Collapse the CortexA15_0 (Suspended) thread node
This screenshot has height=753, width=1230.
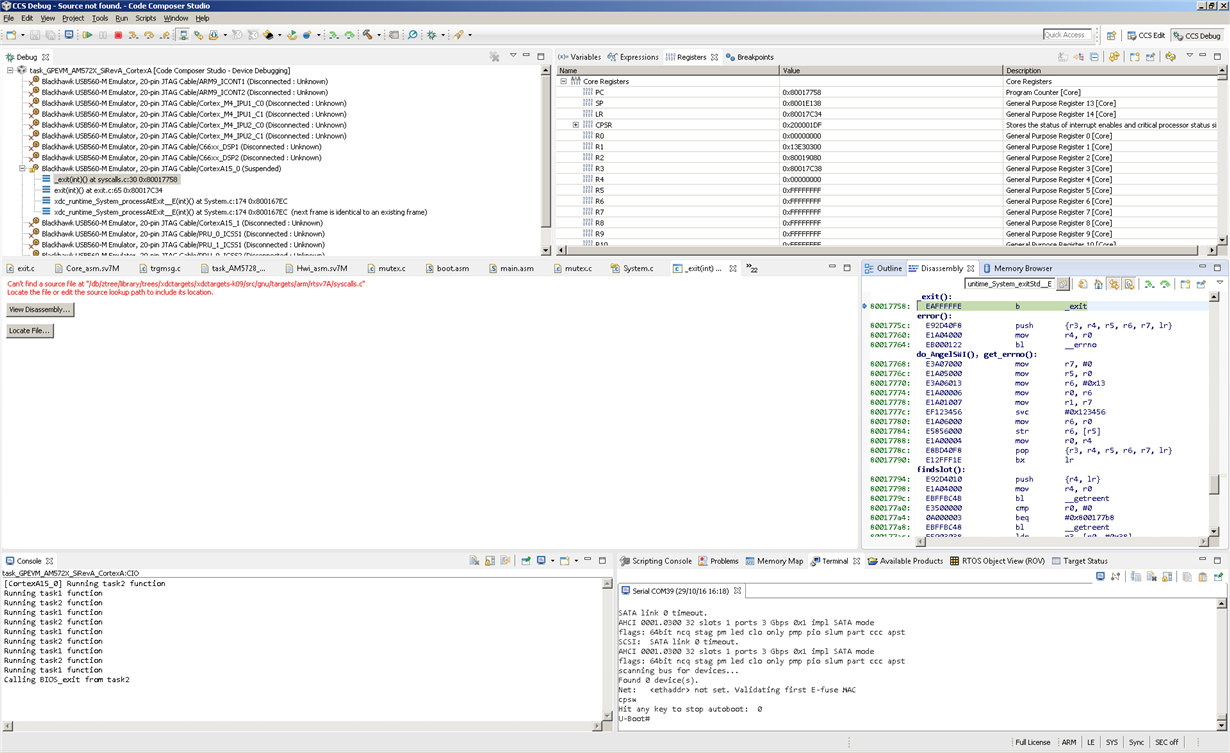coord(22,168)
